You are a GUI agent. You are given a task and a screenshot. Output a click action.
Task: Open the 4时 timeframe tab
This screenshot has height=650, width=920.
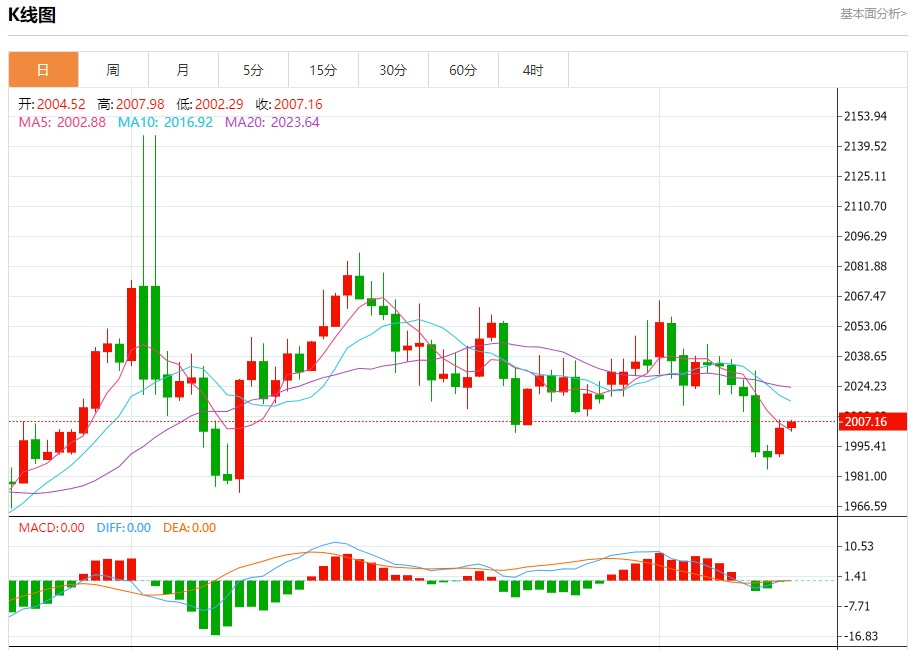coord(533,70)
